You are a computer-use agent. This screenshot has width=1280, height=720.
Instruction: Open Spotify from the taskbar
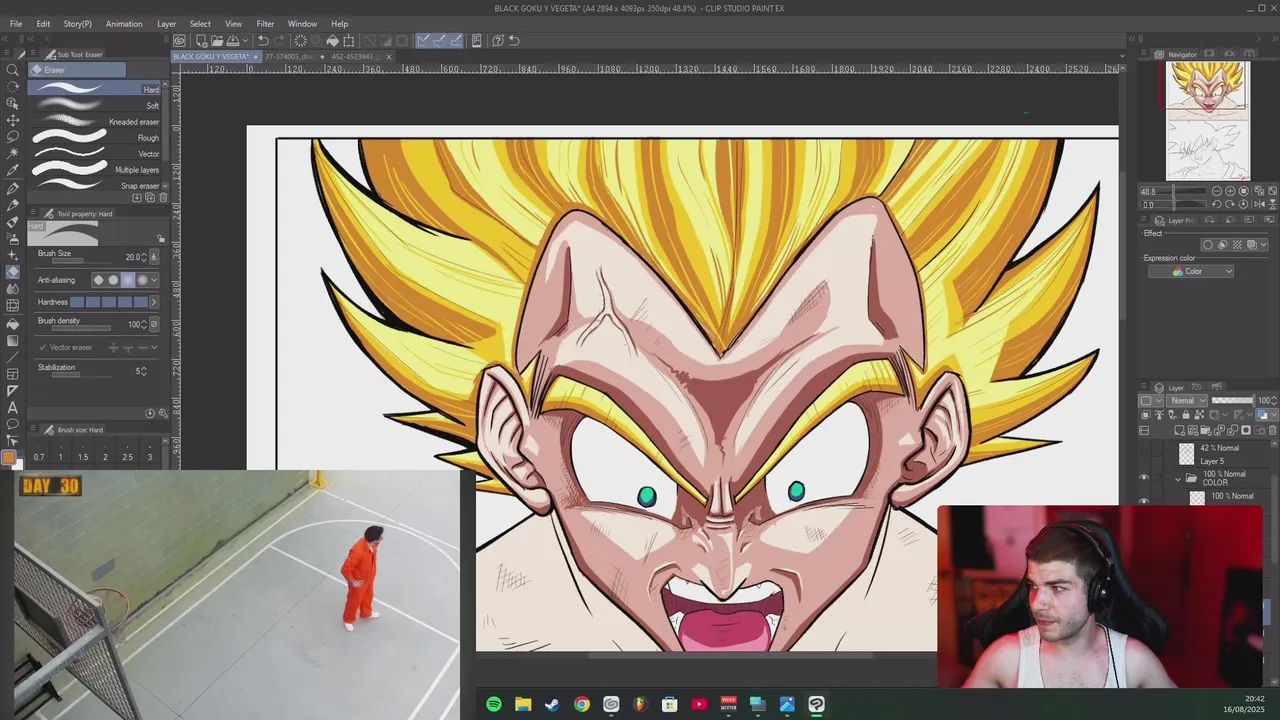point(494,704)
